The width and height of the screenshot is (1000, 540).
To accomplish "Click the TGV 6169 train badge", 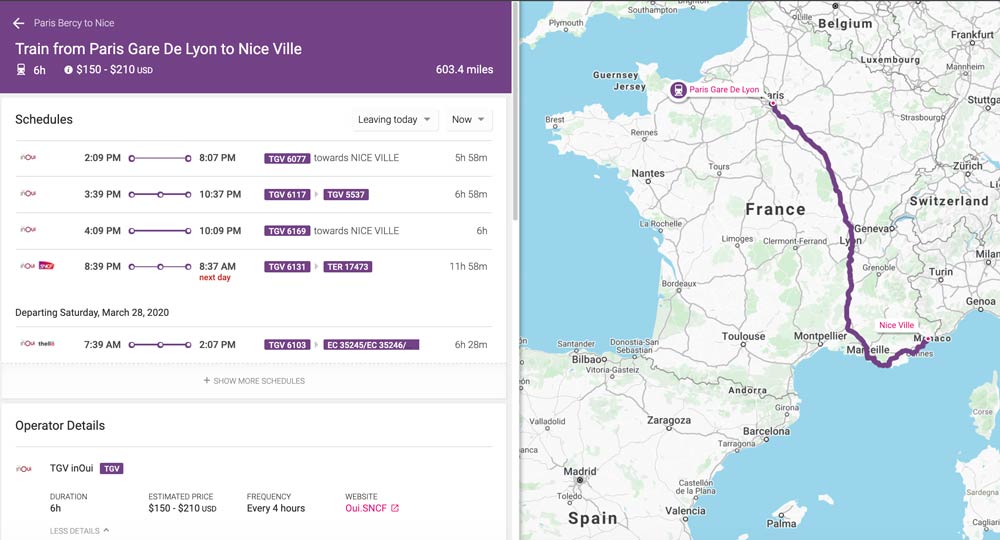I will [287, 231].
